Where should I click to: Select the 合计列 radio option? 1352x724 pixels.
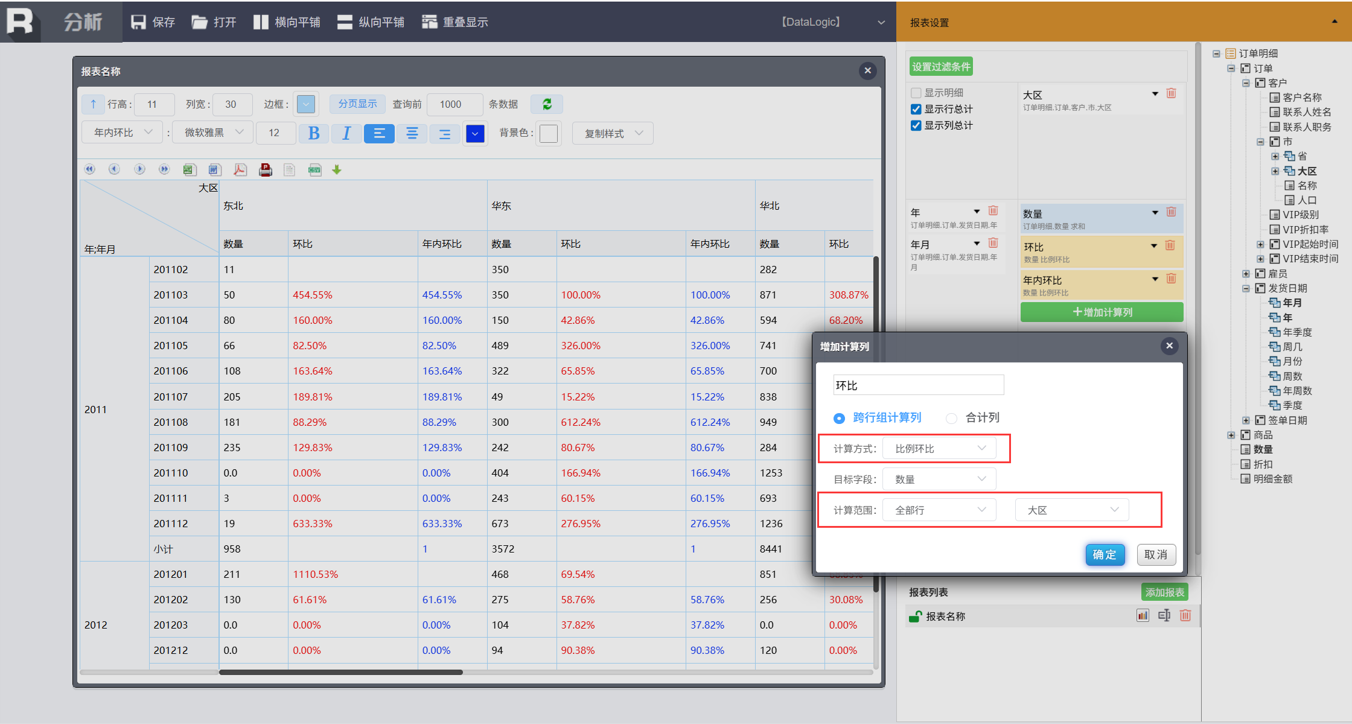point(952,418)
